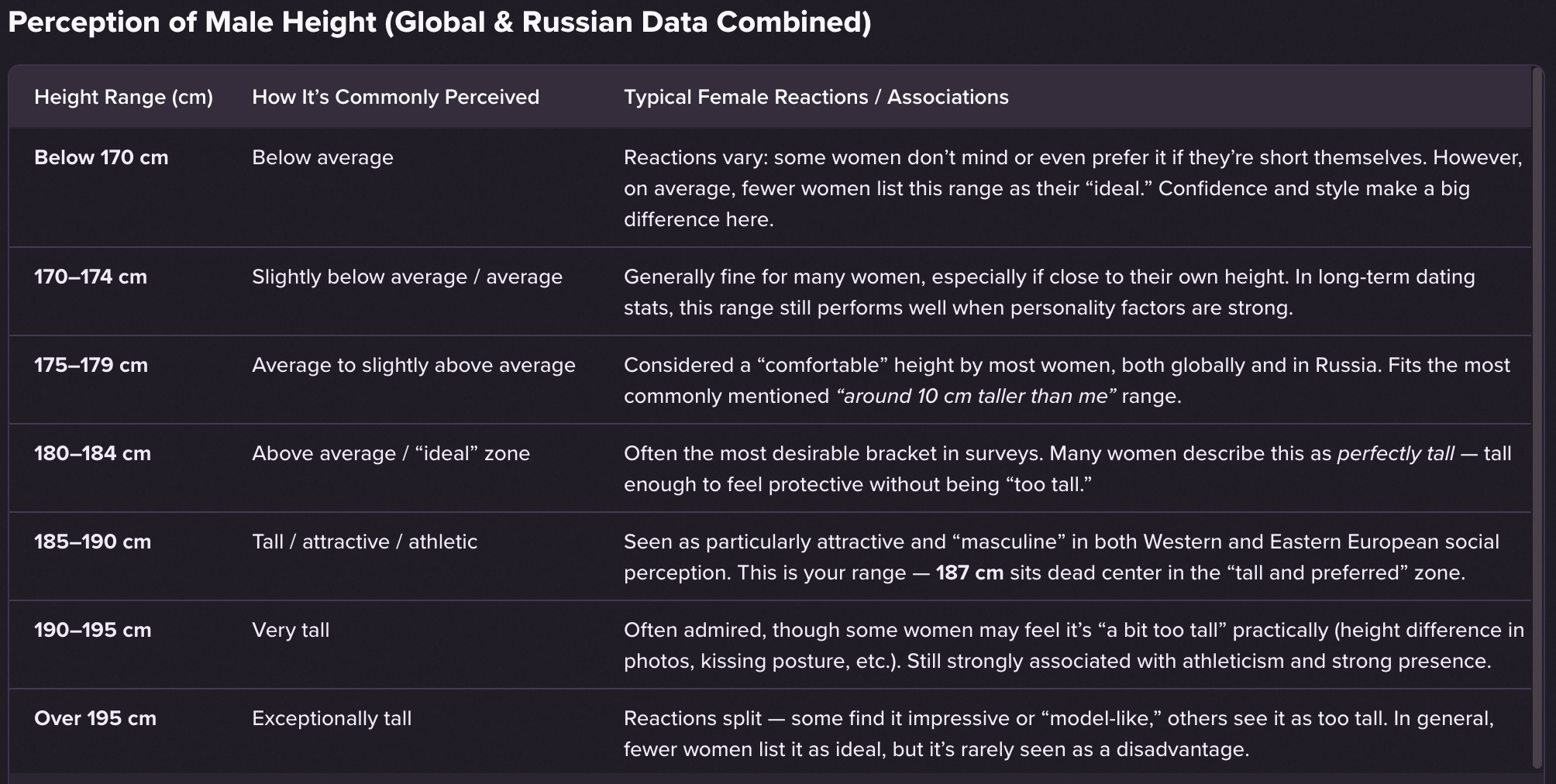This screenshot has width=1556, height=784.
Task: Click the table's vertical scrollbar
Action: pos(1537,418)
